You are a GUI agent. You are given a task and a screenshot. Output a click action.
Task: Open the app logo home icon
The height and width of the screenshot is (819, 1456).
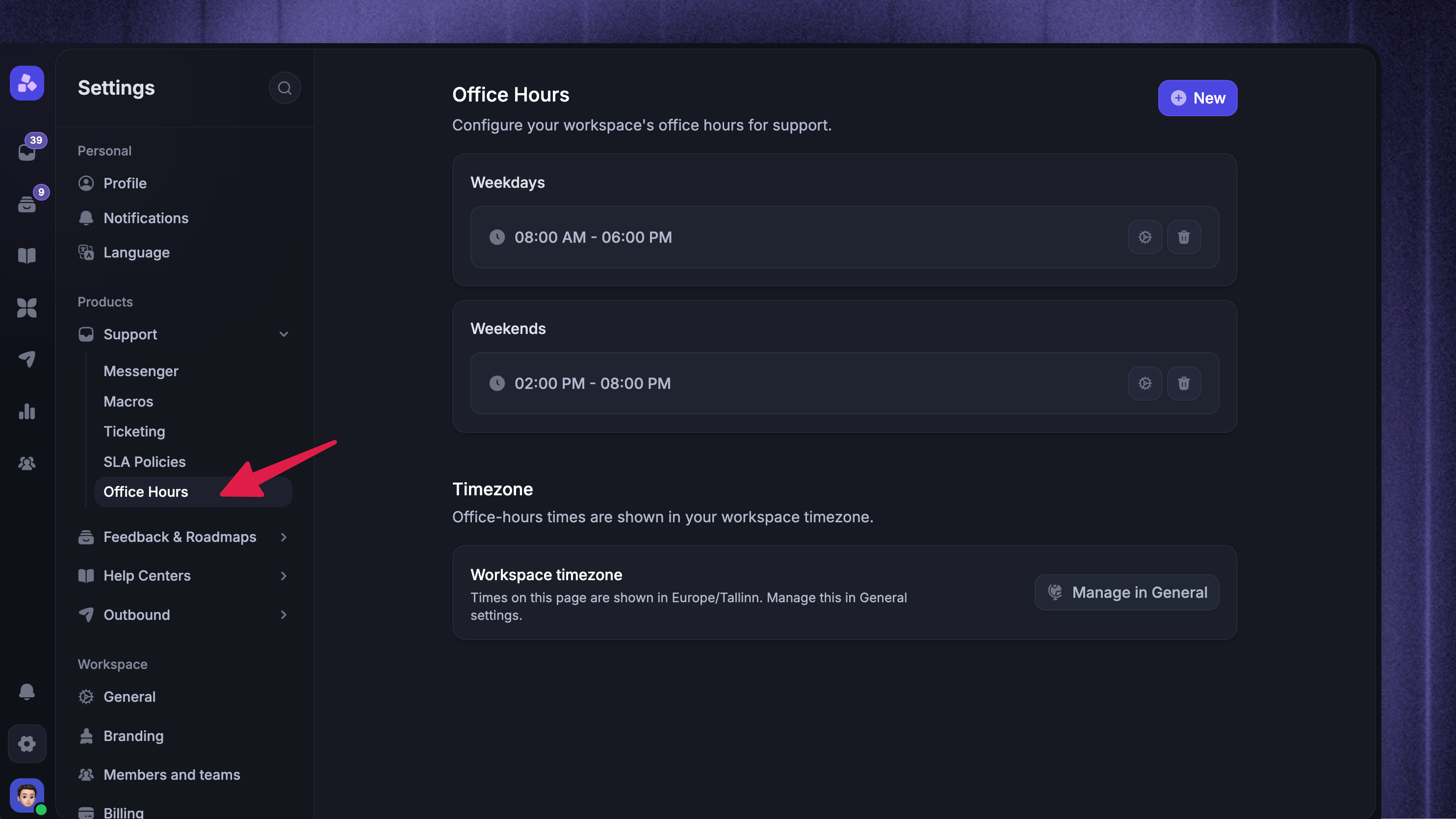click(x=26, y=83)
